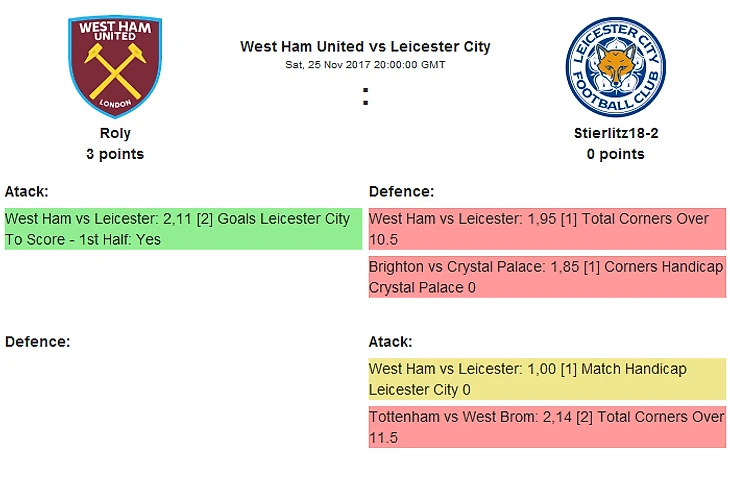Screen dimensions: 730x480
Task: Click the match date Sat, 25 Nov 2017
Action: [365, 64]
